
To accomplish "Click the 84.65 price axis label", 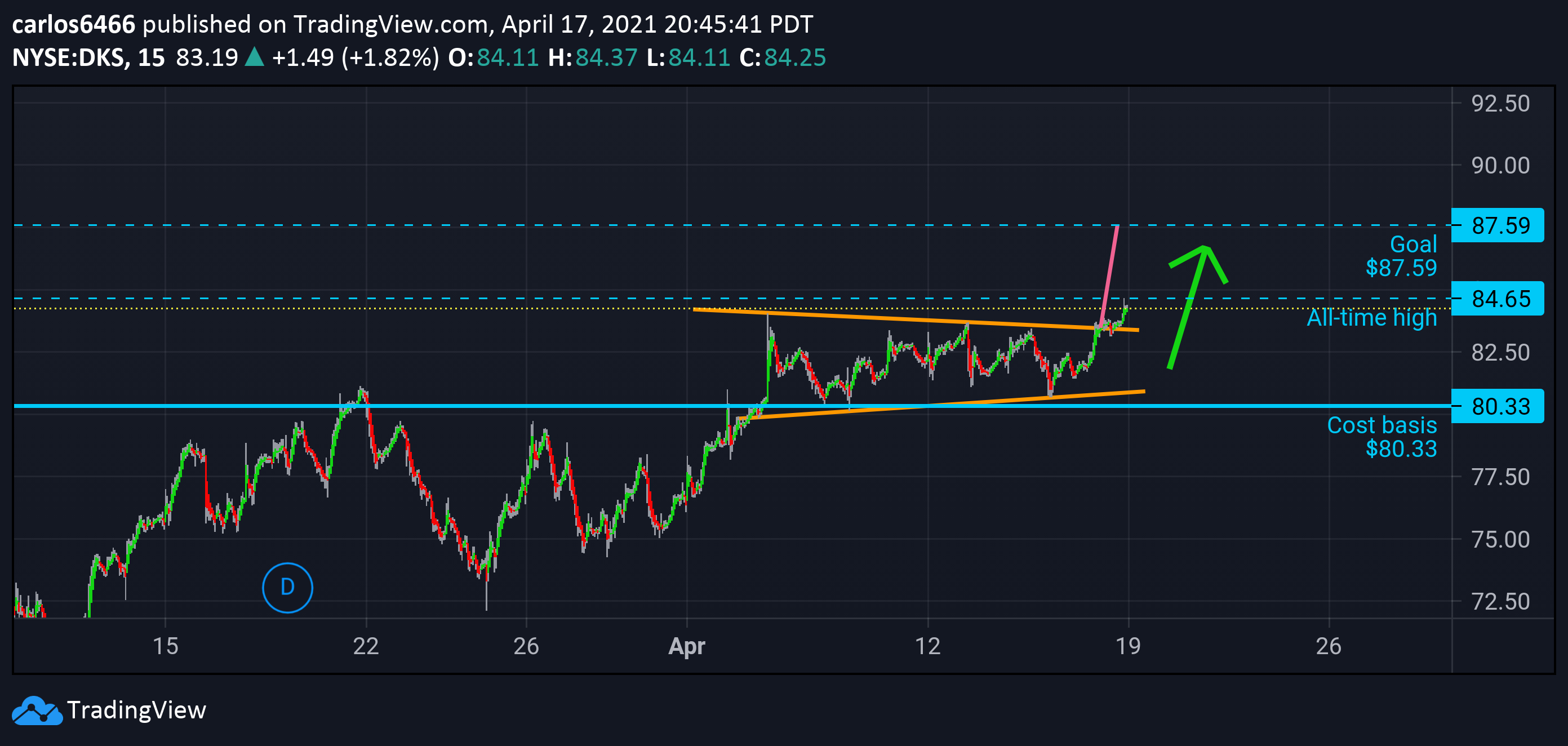I will [x=1498, y=299].
